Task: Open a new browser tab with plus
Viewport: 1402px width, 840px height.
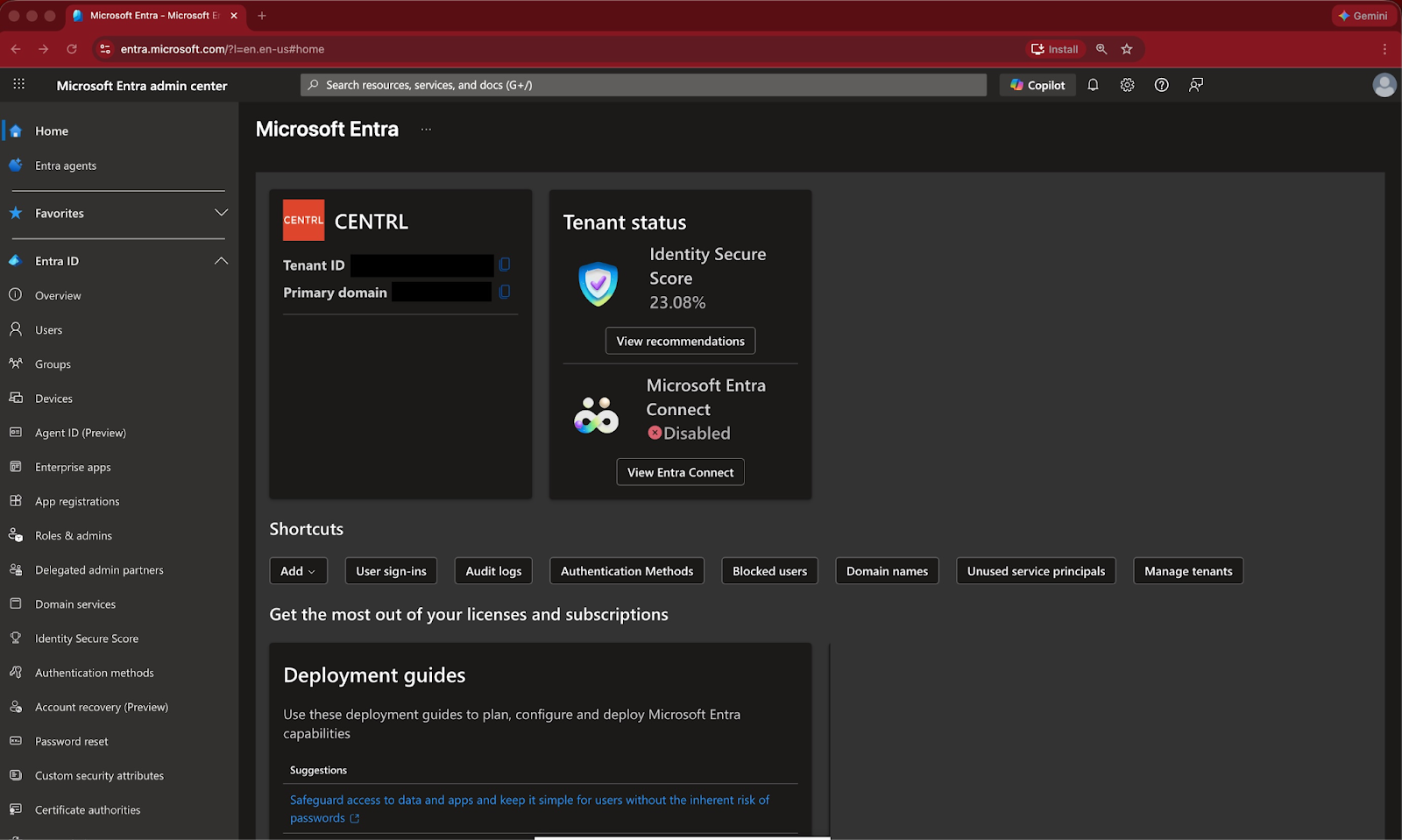Action: (x=262, y=16)
